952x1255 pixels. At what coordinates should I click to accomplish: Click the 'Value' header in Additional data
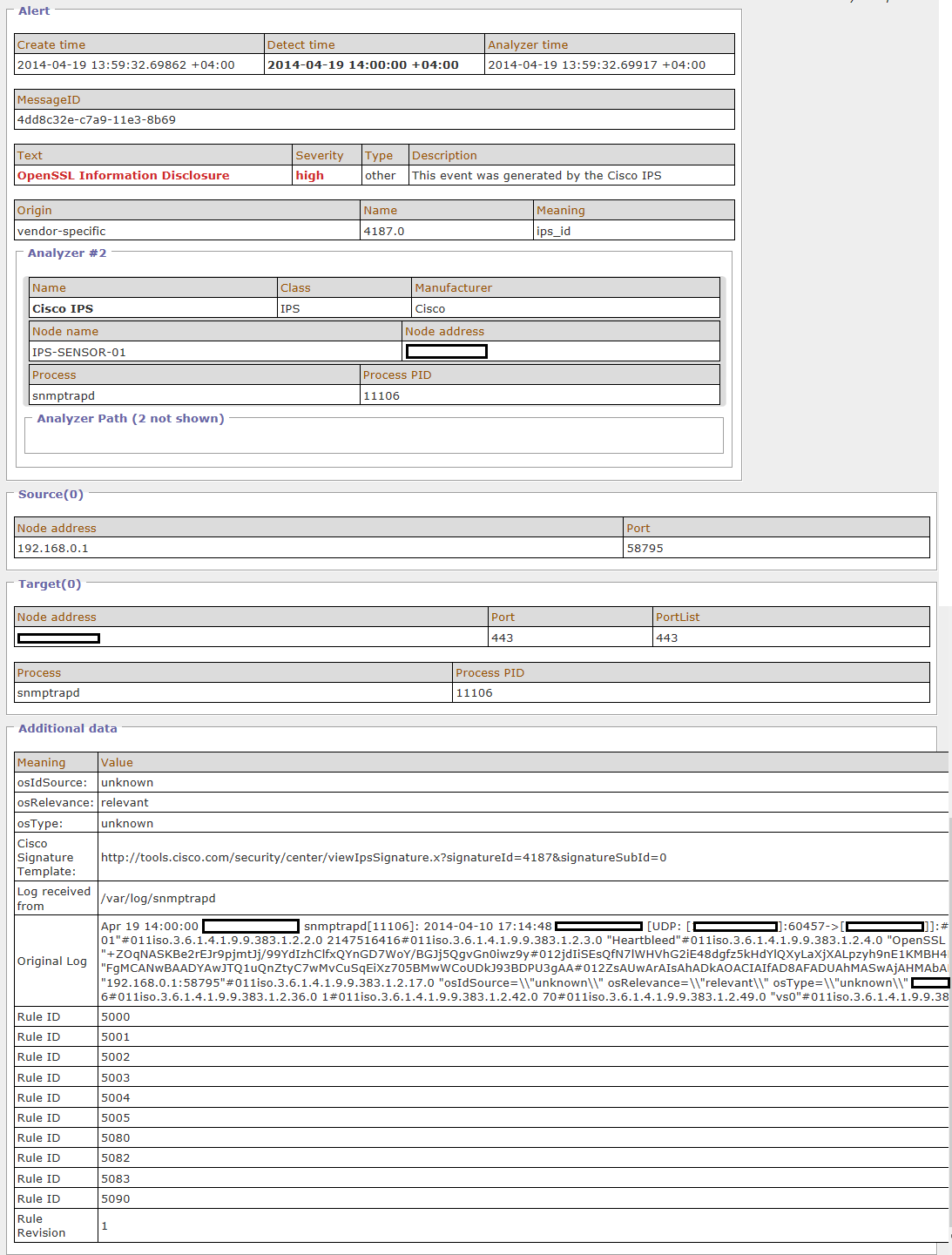tap(117, 763)
